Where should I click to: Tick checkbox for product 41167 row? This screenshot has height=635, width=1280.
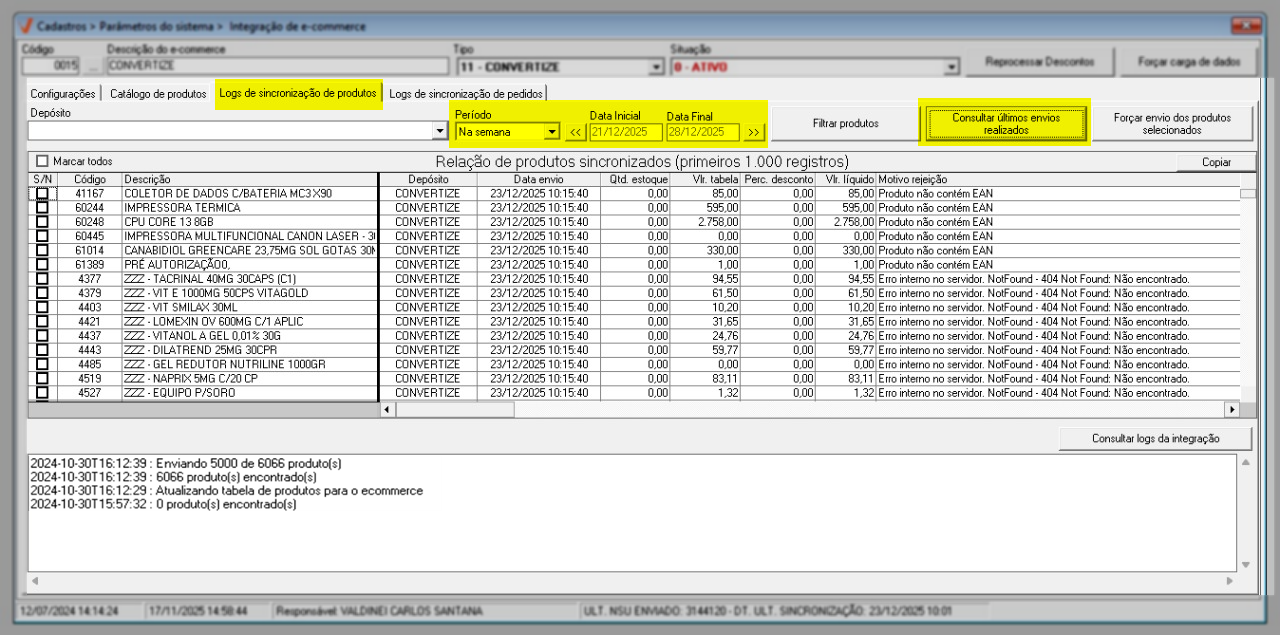[x=42, y=193]
